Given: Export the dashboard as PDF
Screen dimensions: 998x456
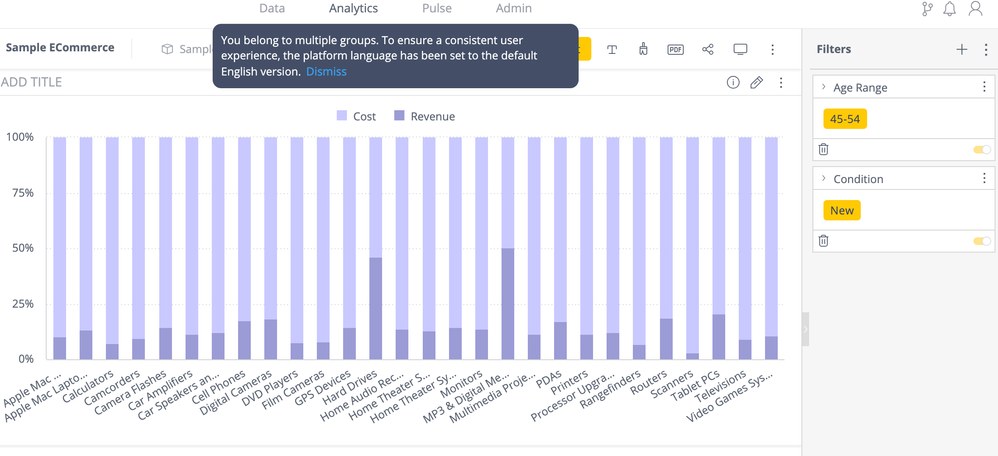Looking at the screenshot, I should tap(675, 49).
